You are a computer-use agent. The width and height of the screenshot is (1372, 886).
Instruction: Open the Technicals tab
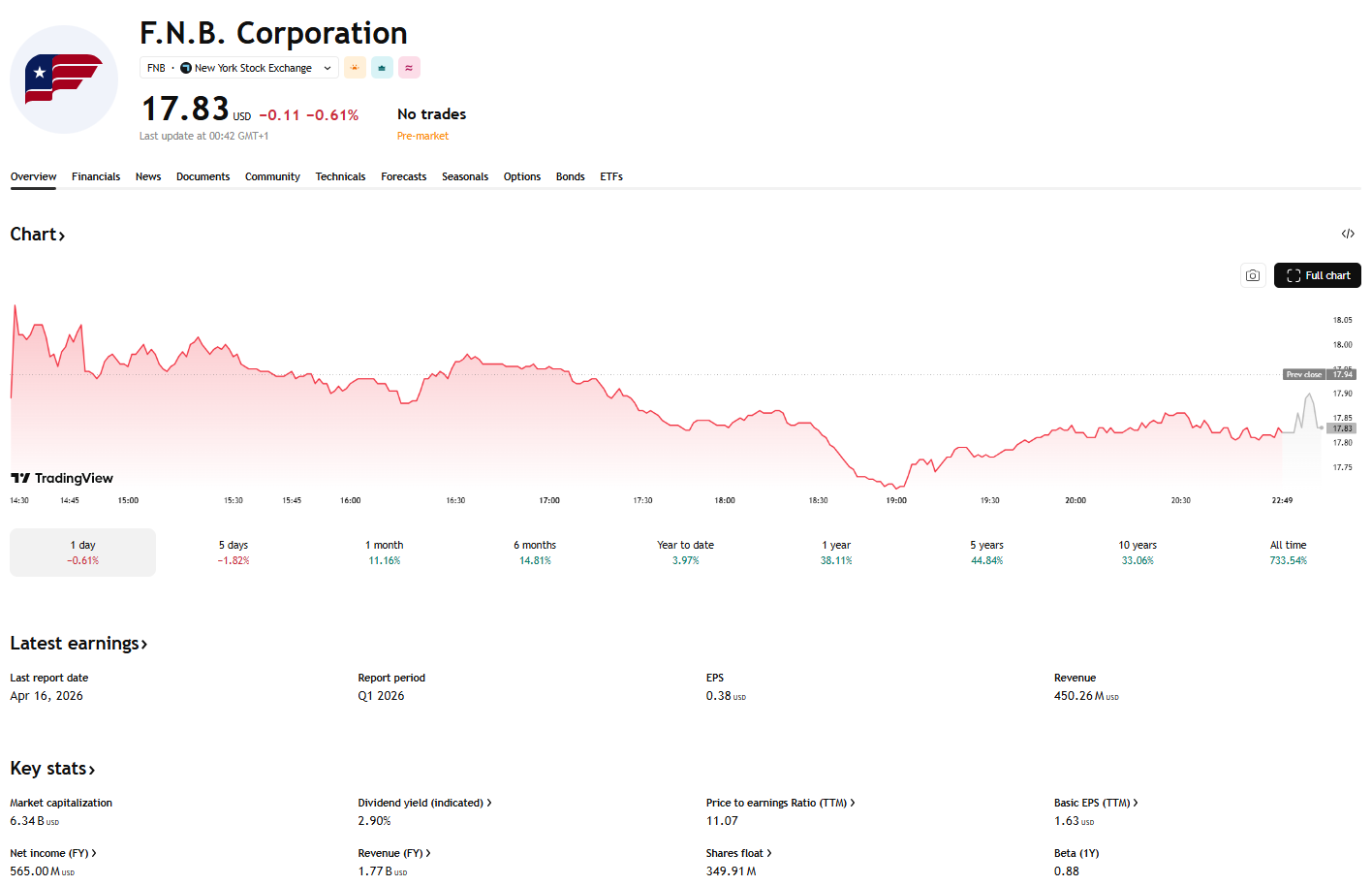(x=340, y=176)
